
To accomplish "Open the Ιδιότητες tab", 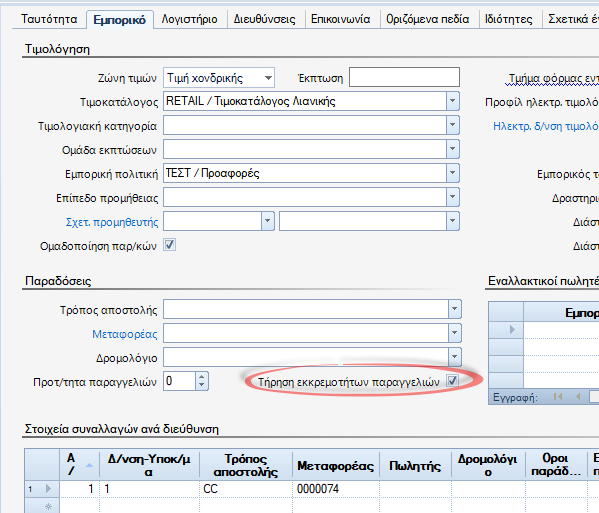I will tap(509, 19).
